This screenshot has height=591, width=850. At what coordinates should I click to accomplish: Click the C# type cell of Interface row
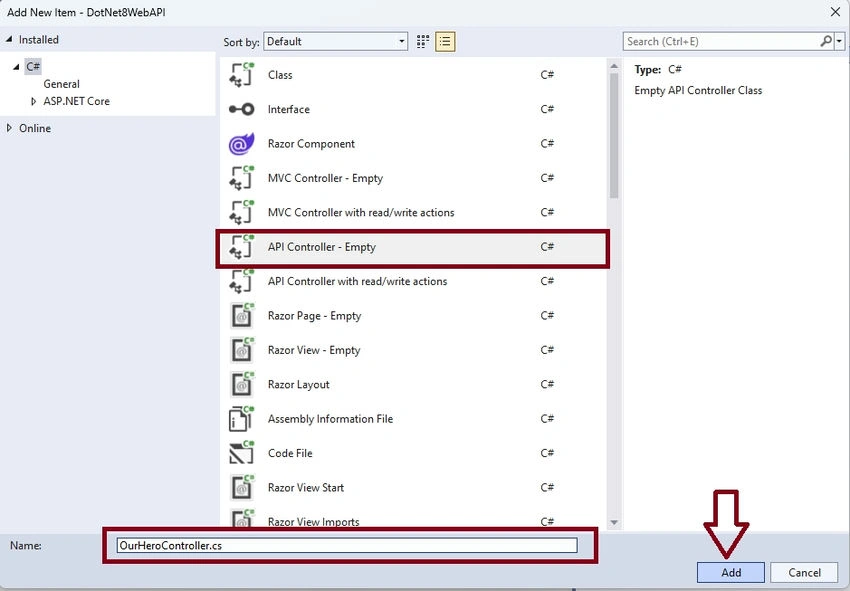(x=547, y=109)
